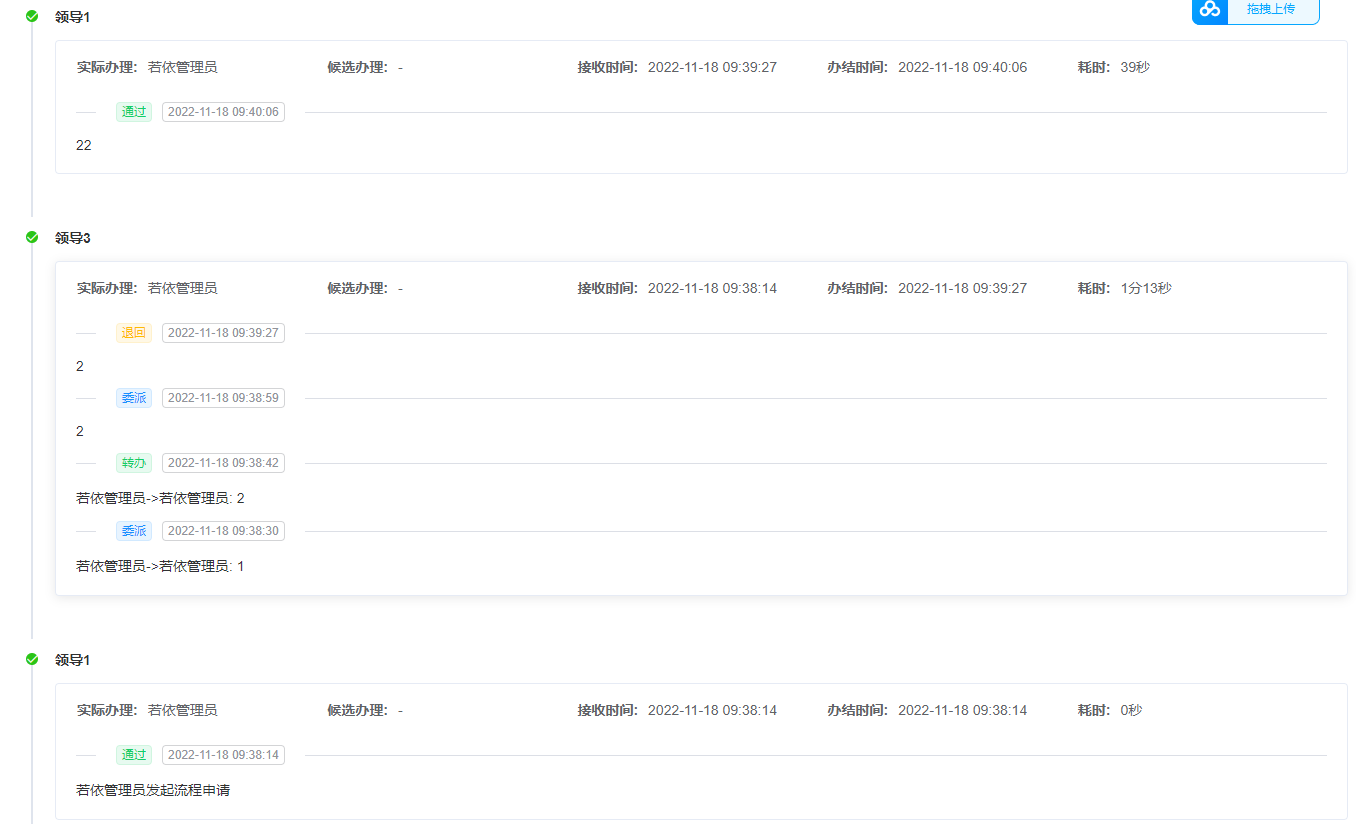Click check icon of 领导1 step finished 09:40:06
This screenshot has width=1356, height=824.
click(x=32, y=16)
